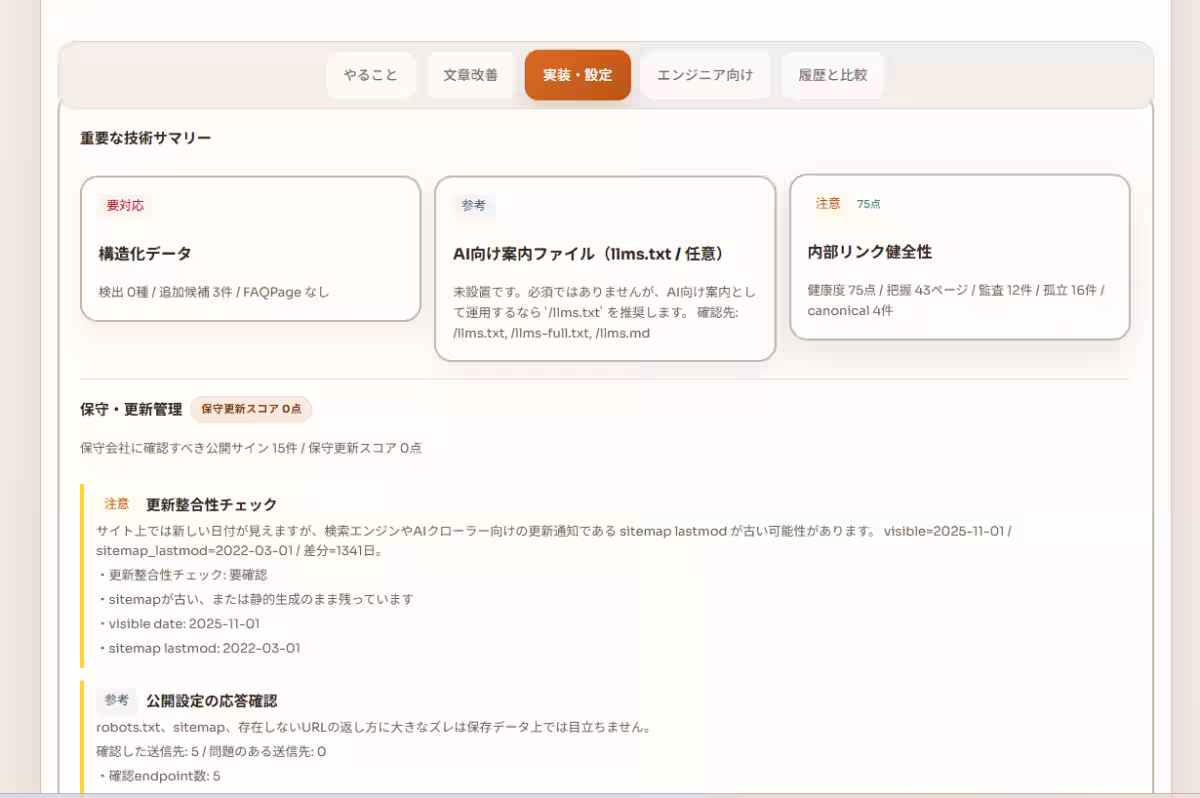The height and width of the screenshot is (798, 1200).
Task: Click the robots.txt、sitemap description line
Action: tap(374, 727)
